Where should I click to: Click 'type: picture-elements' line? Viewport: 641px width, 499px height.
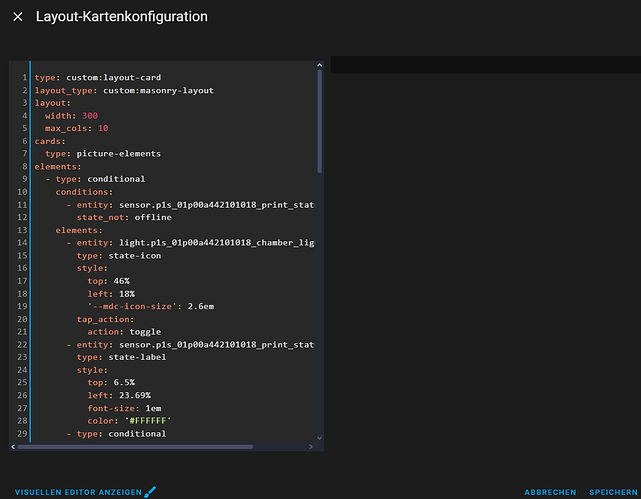coord(103,154)
